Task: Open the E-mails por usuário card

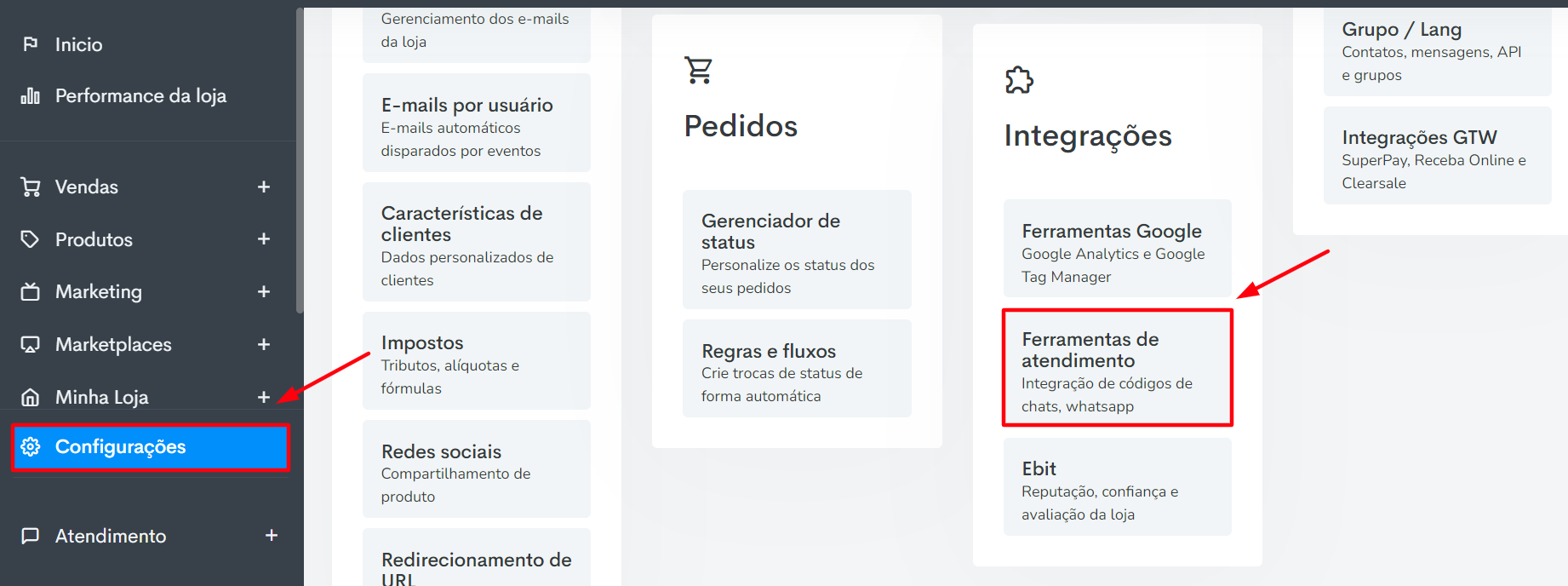Action: (x=477, y=123)
